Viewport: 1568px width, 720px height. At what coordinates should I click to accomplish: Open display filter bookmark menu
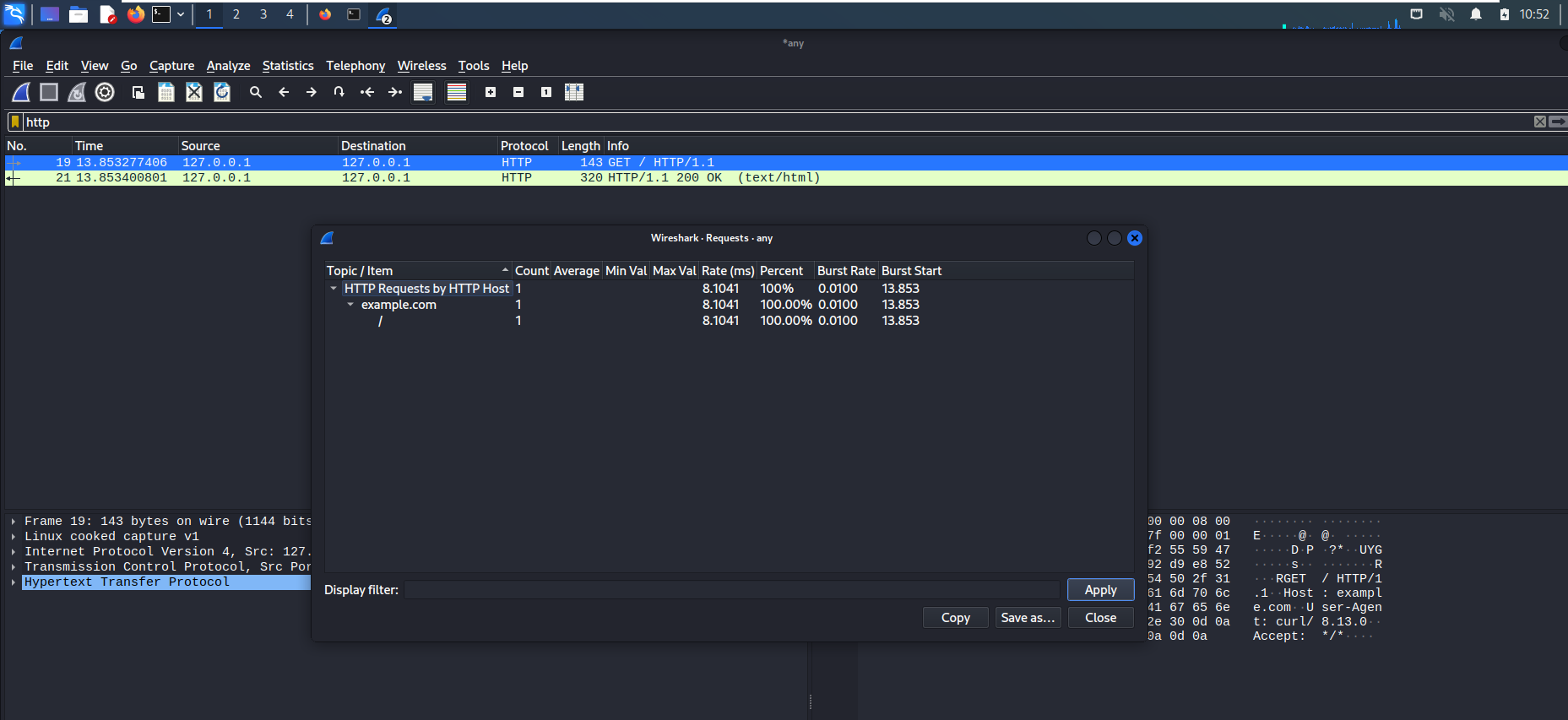coord(15,122)
